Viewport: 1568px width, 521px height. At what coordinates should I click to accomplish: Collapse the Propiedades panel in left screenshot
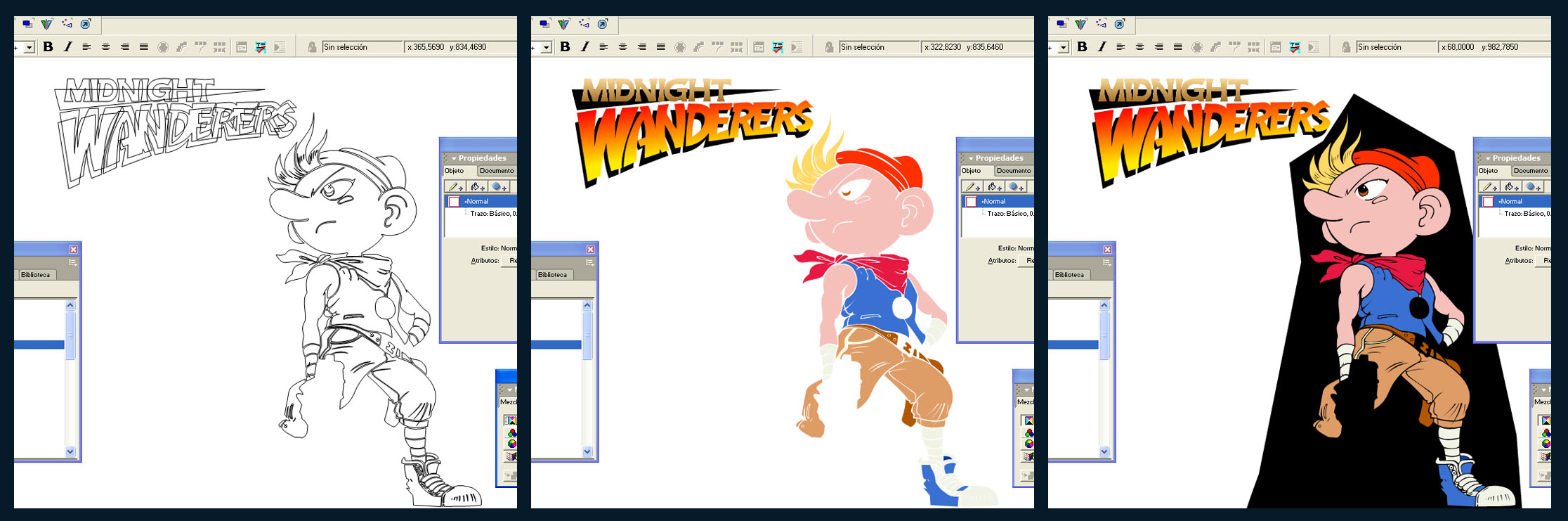click(x=455, y=158)
